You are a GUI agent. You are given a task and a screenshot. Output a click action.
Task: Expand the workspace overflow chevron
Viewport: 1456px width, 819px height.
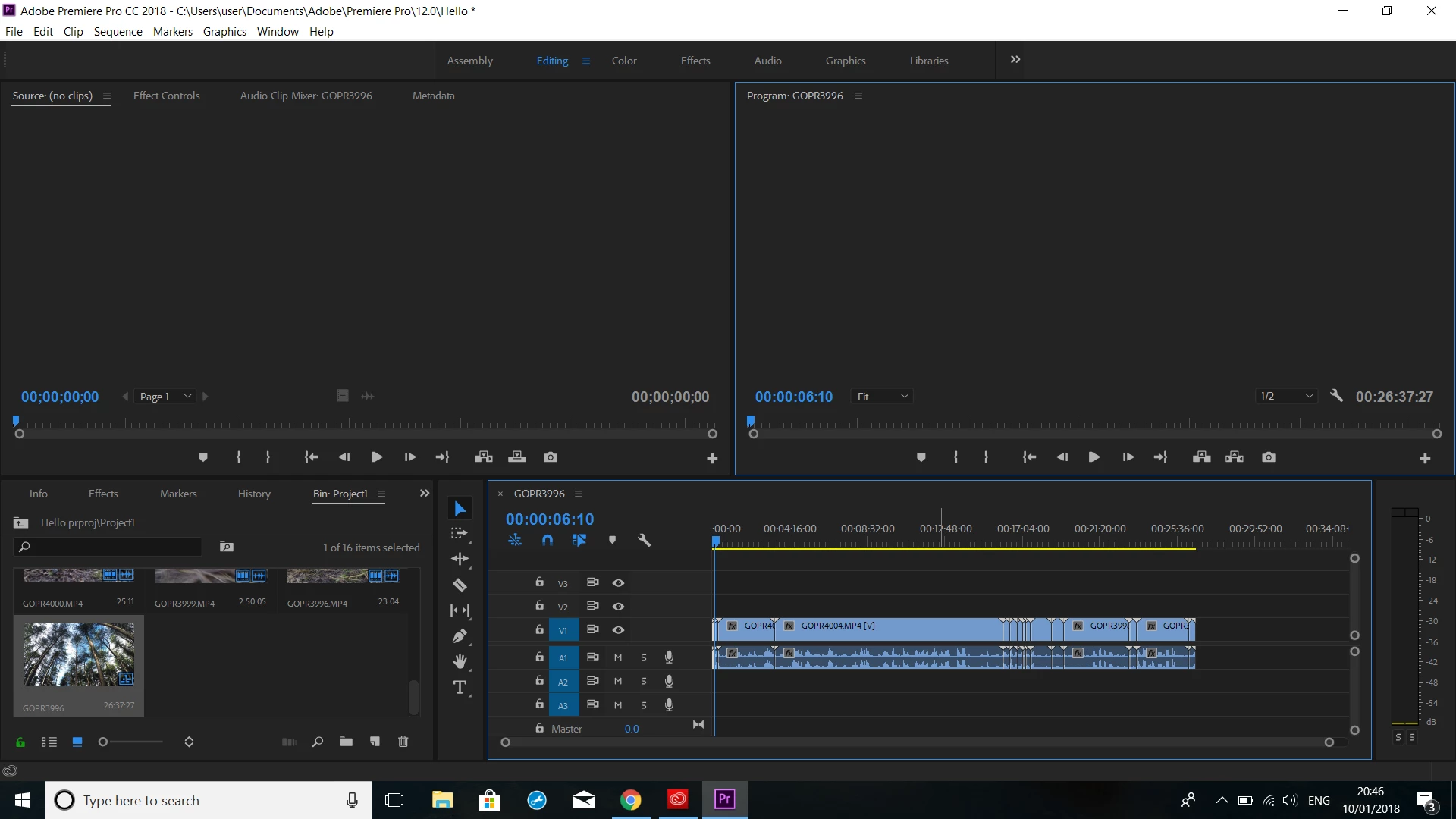click(x=1015, y=60)
